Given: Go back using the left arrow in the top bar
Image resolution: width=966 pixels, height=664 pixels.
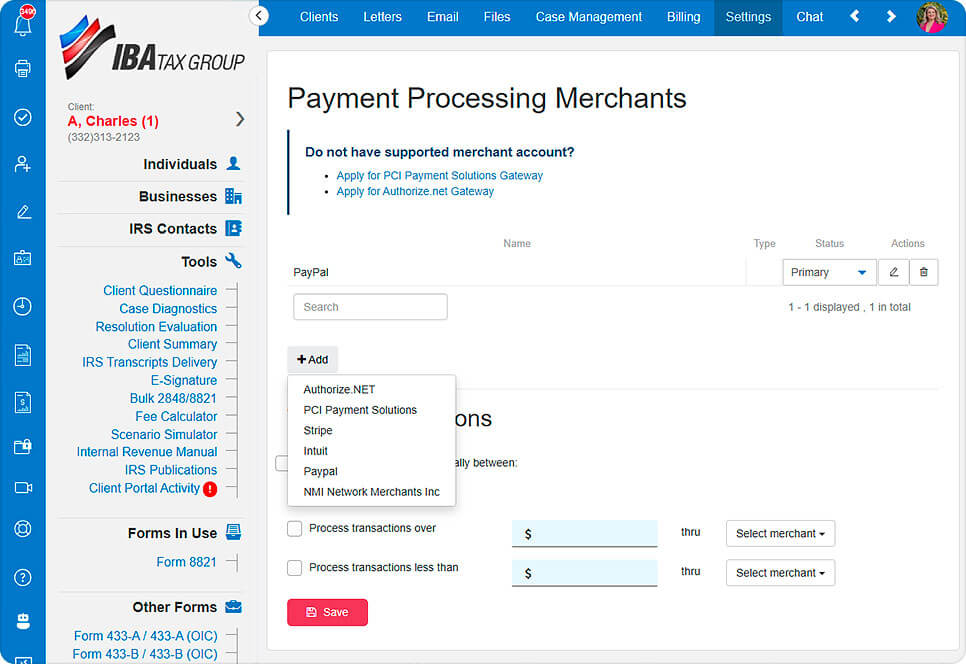Looking at the screenshot, I should tap(854, 17).
